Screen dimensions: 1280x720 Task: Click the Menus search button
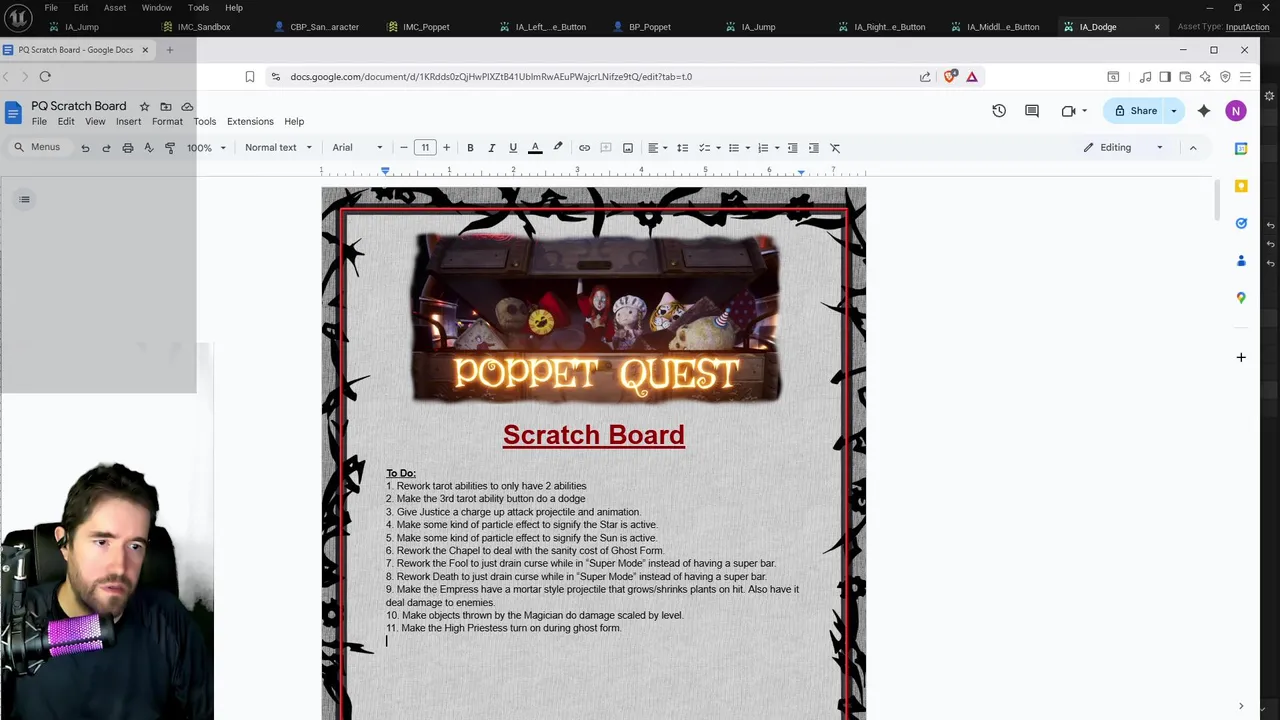pyautogui.click(x=37, y=148)
